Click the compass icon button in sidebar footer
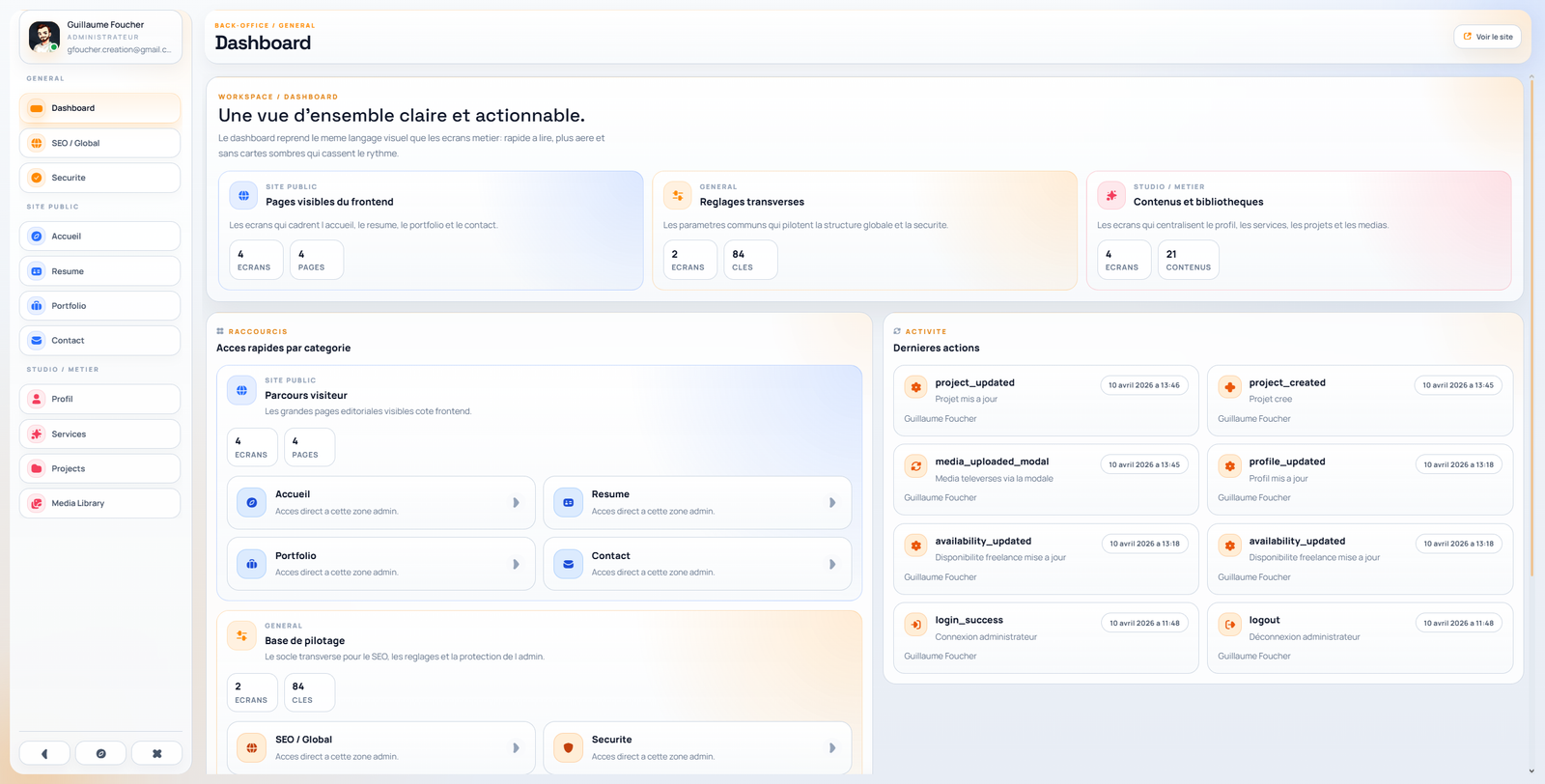 [100, 753]
